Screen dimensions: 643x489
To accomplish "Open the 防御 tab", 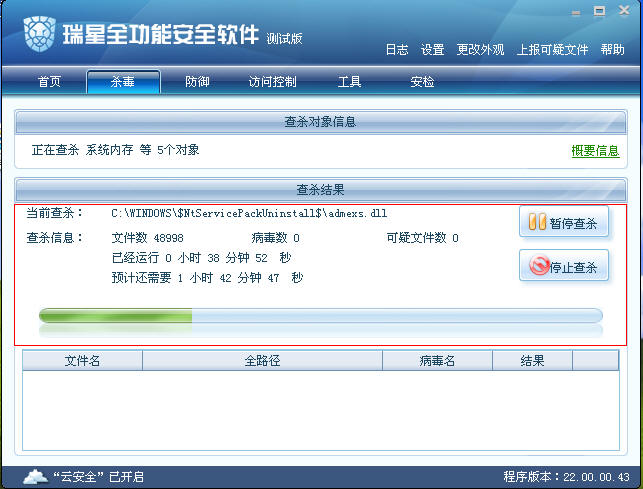I will point(197,82).
